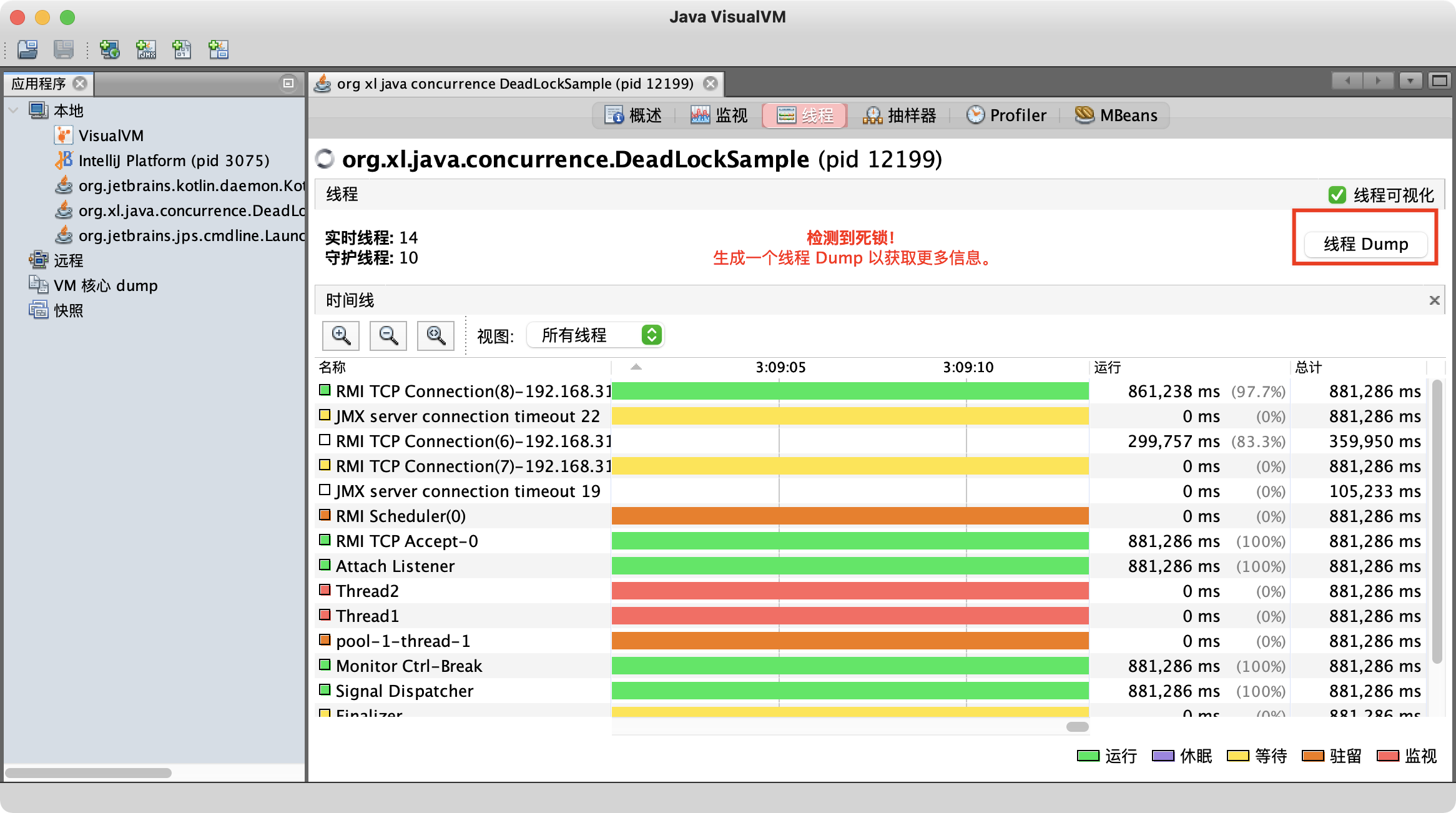Image resolution: width=1456 pixels, height=813 pixels.
Task: Click the 3:09:05 timeline marker
Action: click(x=780, y=367)
